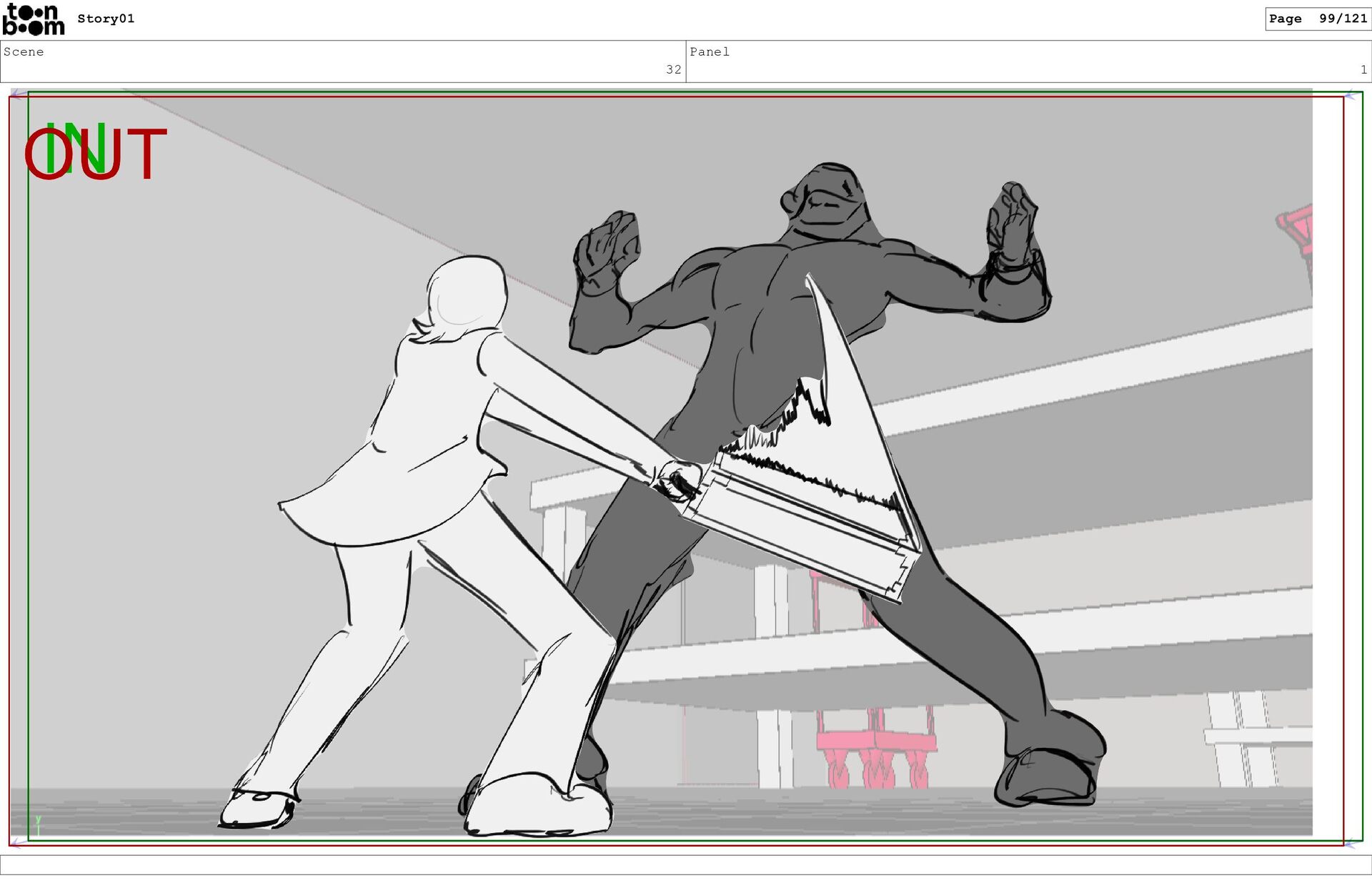Click the Panel header label

coord(709,52)
